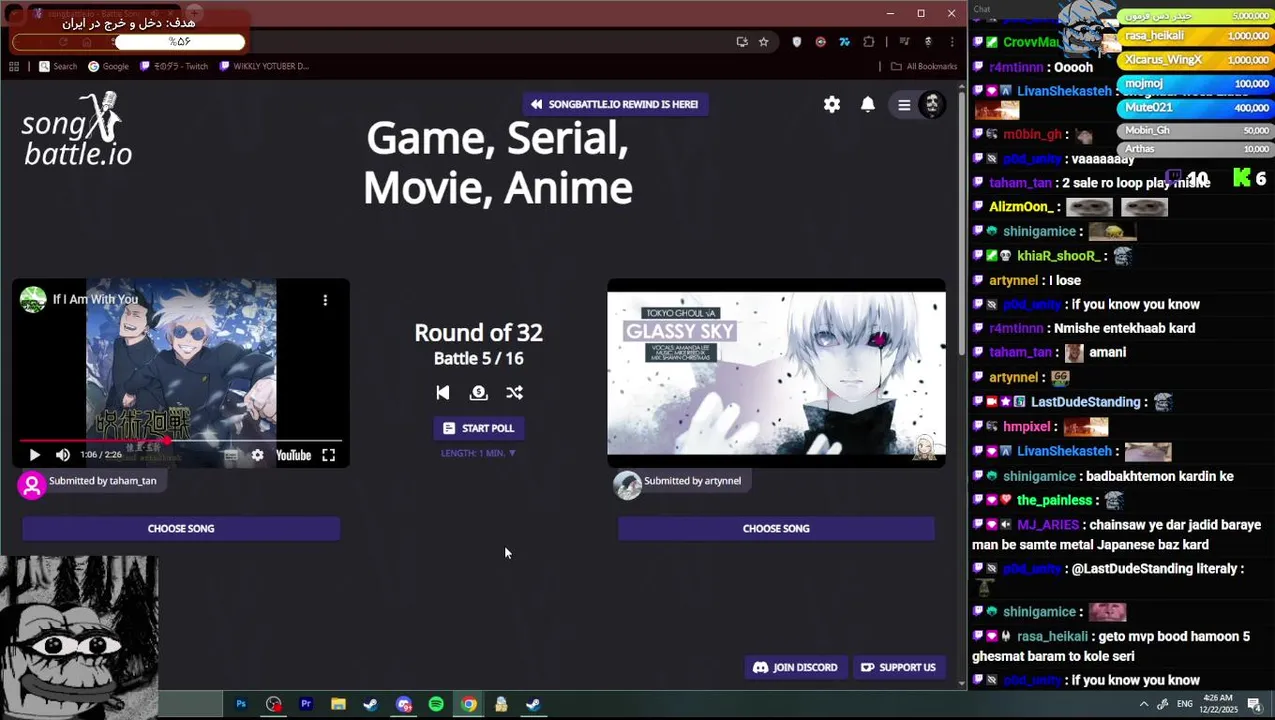
Task: Open the WIKKLY YOTUBER bookmark
Action: click(263, 66)
